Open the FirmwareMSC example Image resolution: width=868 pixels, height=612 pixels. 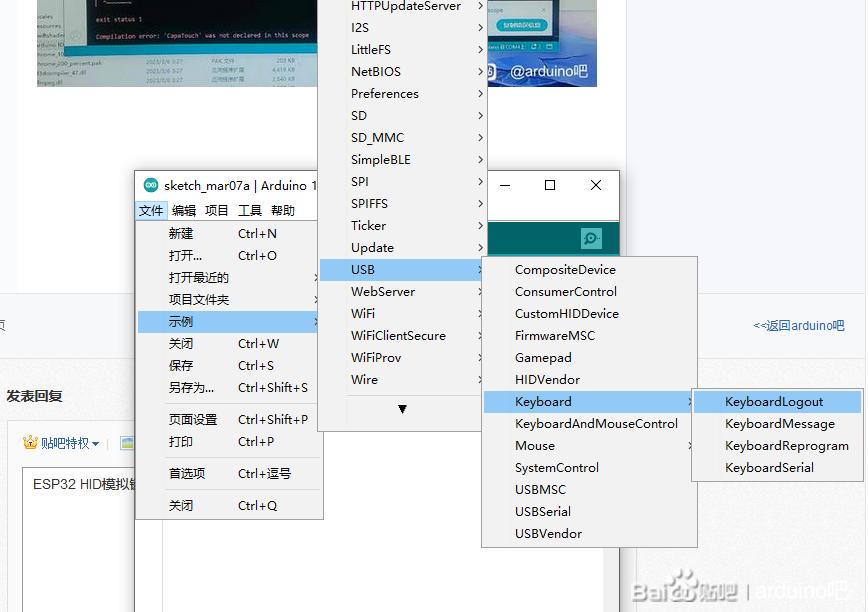(589, 336)
